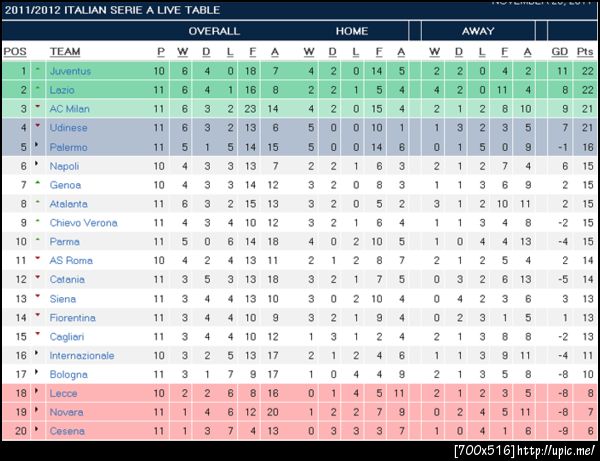Viewport: 600px width, 461px height.
Task: Click the black arrow next to Napoli
Action: coord(38,165)
